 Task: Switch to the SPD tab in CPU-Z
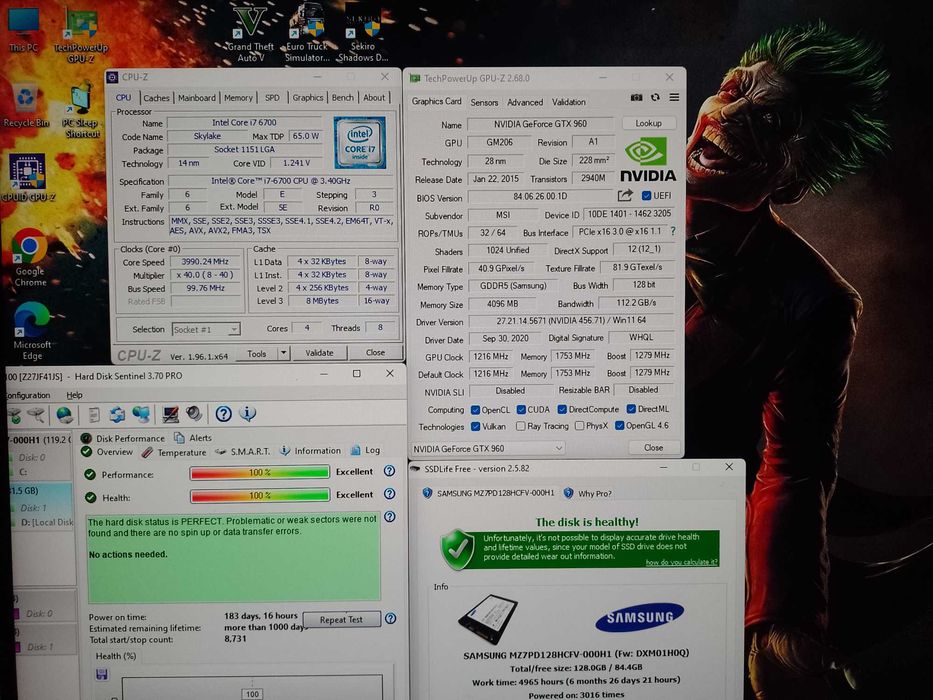click(x=272, y=98)
